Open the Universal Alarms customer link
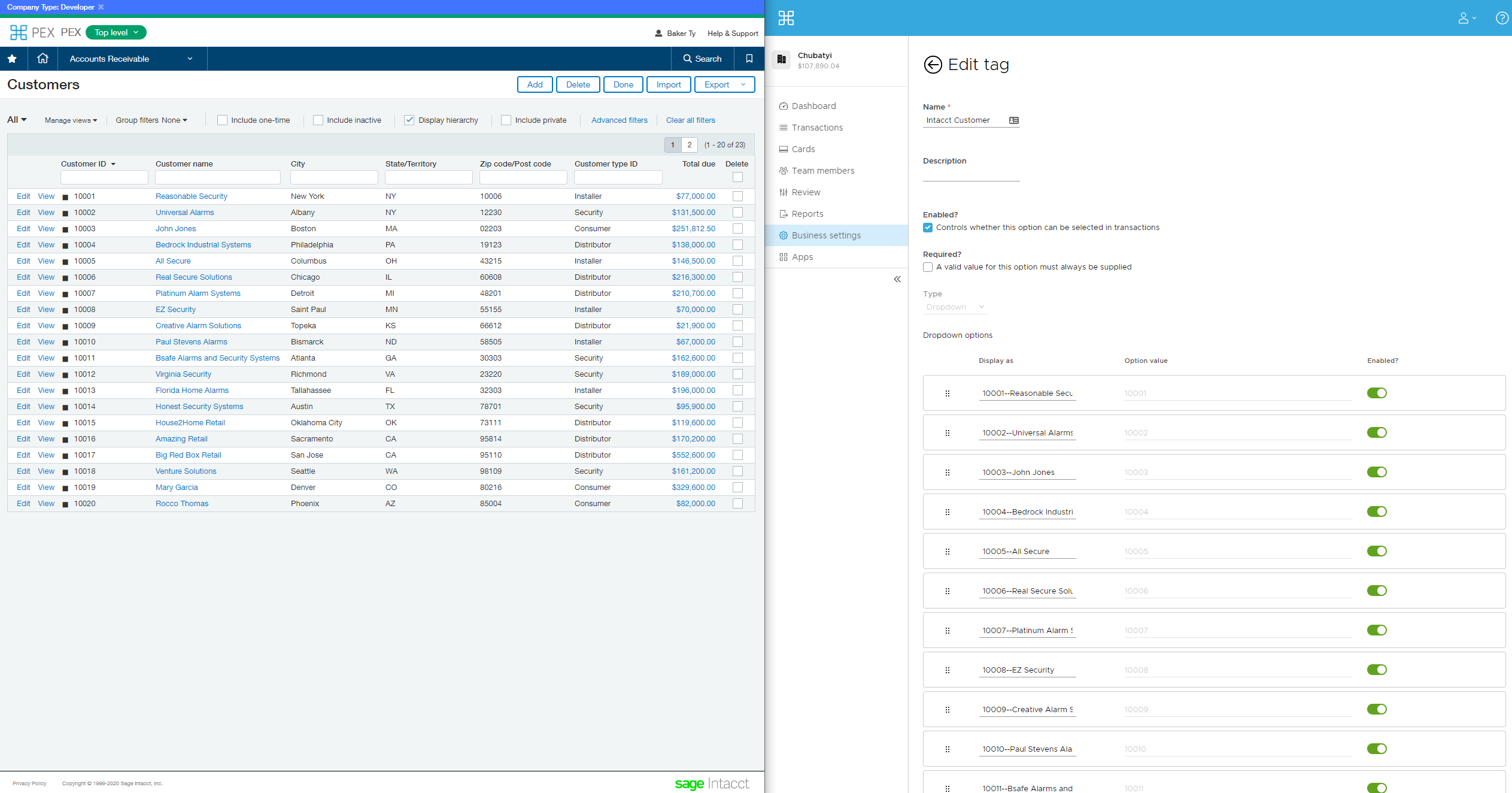 click(184, 213)
